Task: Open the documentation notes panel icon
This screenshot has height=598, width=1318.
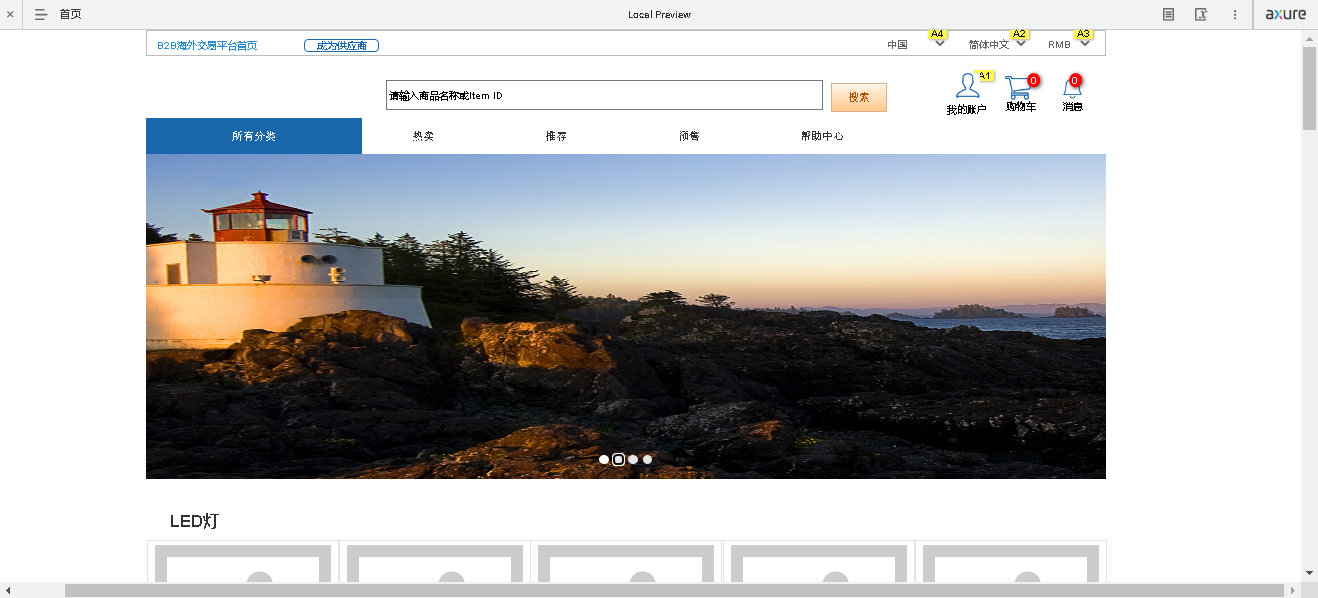Action: [1168, 14]
